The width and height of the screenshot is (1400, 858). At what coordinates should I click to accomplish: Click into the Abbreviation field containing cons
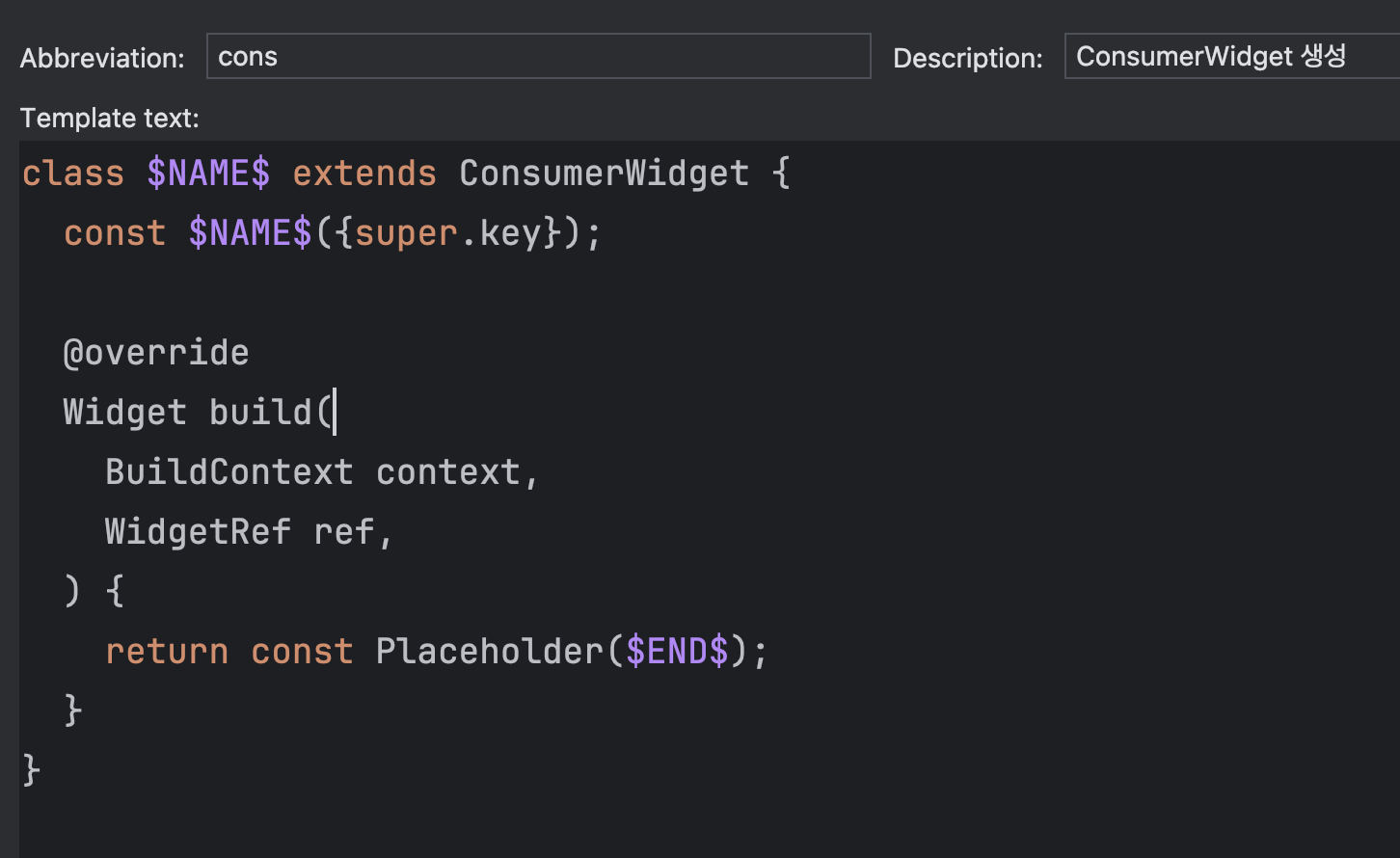point(538,56)
